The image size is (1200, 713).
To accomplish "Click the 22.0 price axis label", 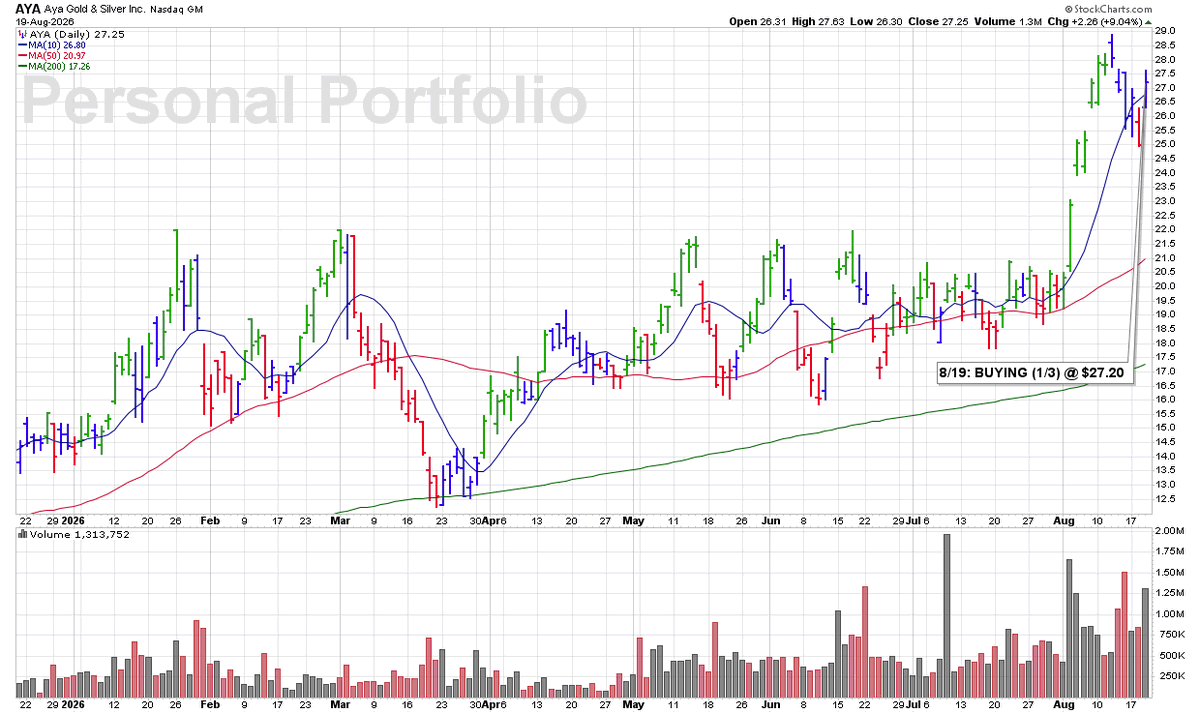I will [1165, 230].
